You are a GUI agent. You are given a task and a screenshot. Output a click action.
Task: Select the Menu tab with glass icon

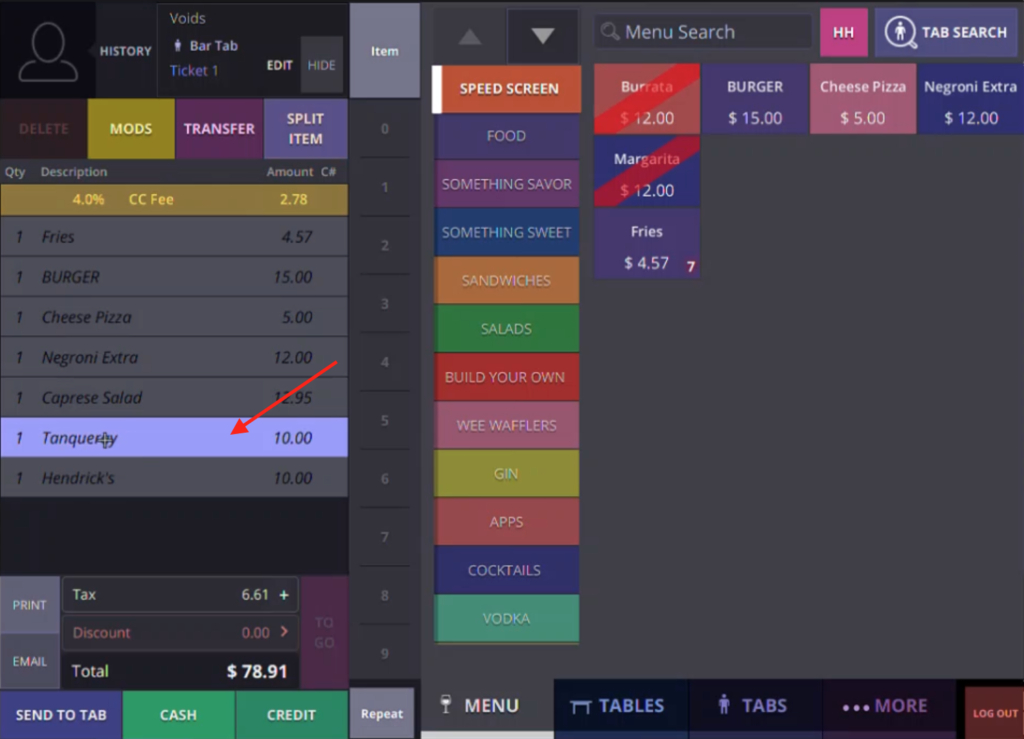coord(480,706)
